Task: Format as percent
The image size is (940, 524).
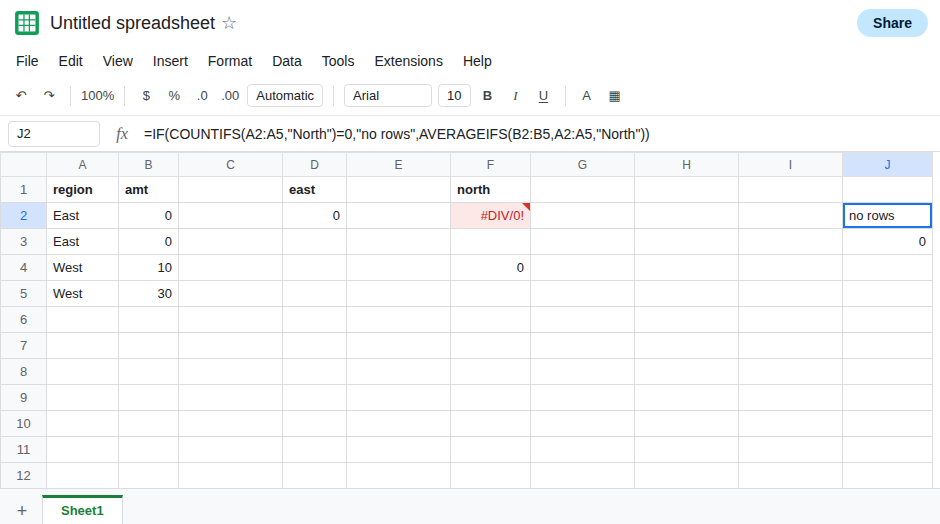Action: 174,95
